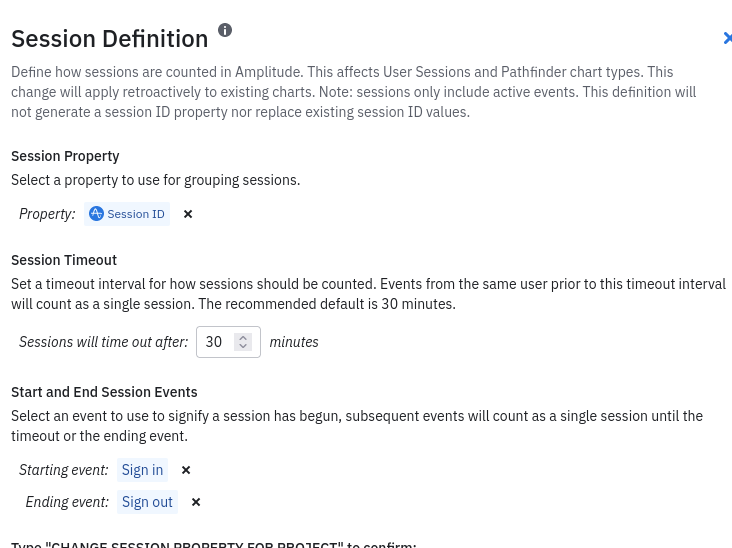Open the Session ID property selector
This screenshot has width=732, height=548.
(135, 214)
